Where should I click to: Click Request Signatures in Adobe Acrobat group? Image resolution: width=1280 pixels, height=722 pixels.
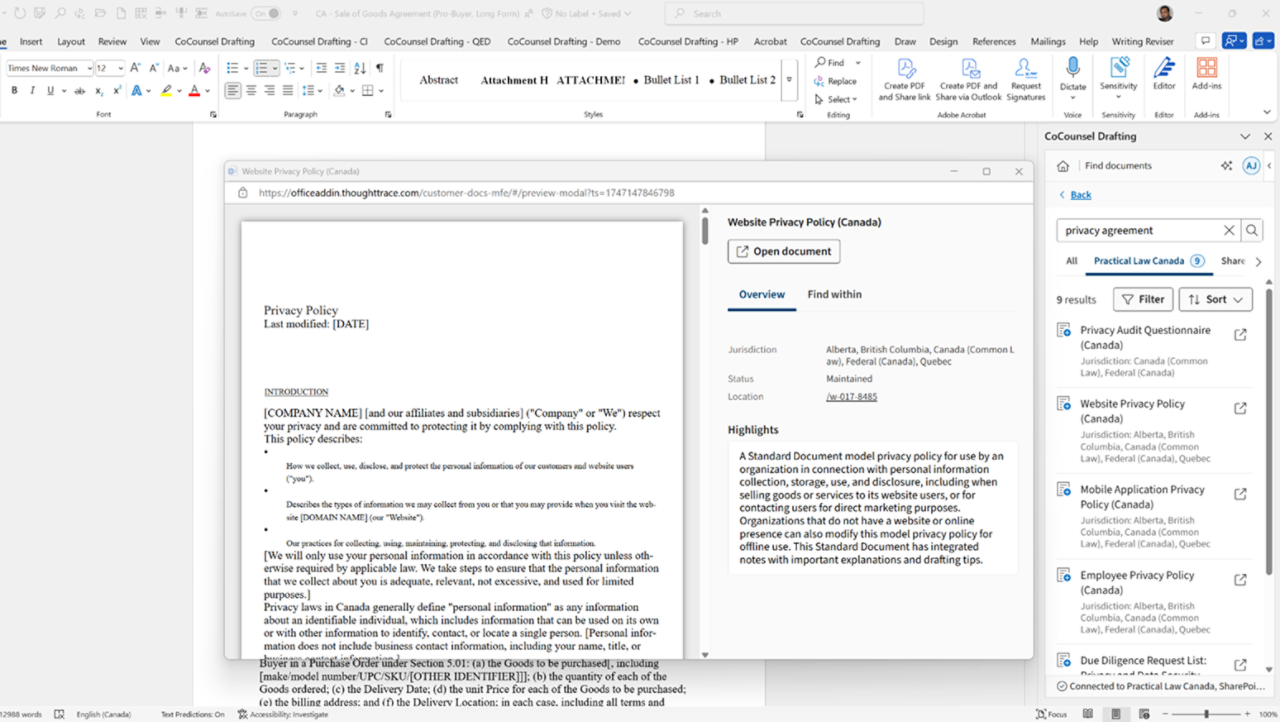[x=1026, y=79]
